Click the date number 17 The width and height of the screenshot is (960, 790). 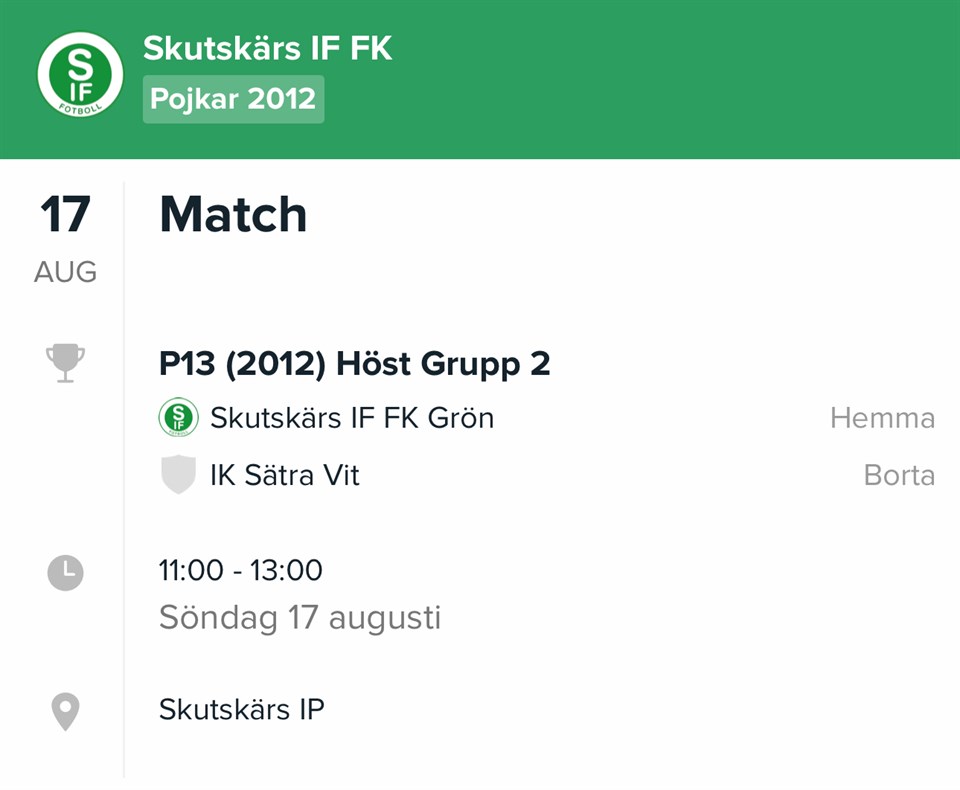click(x=65, y=215)
